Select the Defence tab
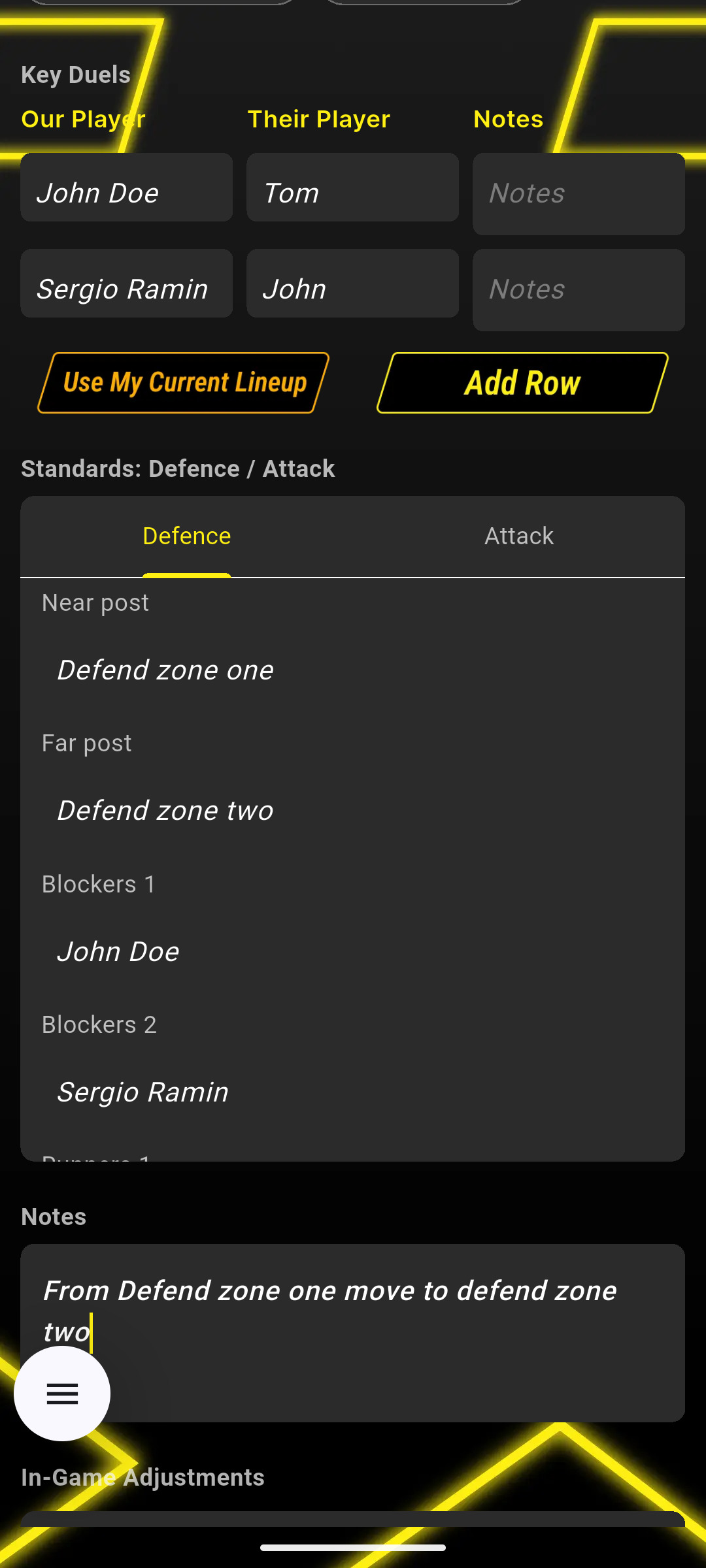 pos(186,536)
